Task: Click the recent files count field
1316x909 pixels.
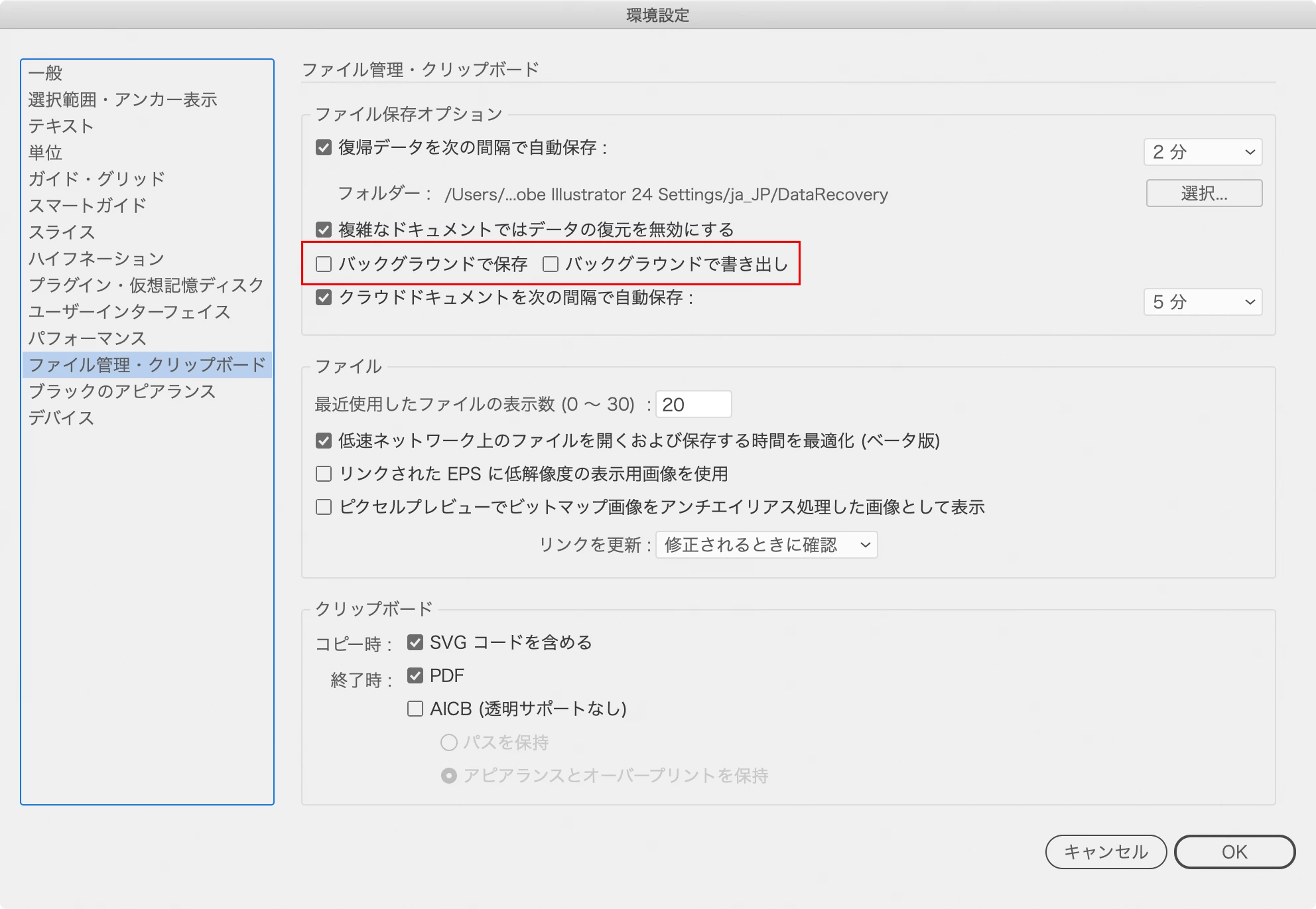Action: click(693, 404)
